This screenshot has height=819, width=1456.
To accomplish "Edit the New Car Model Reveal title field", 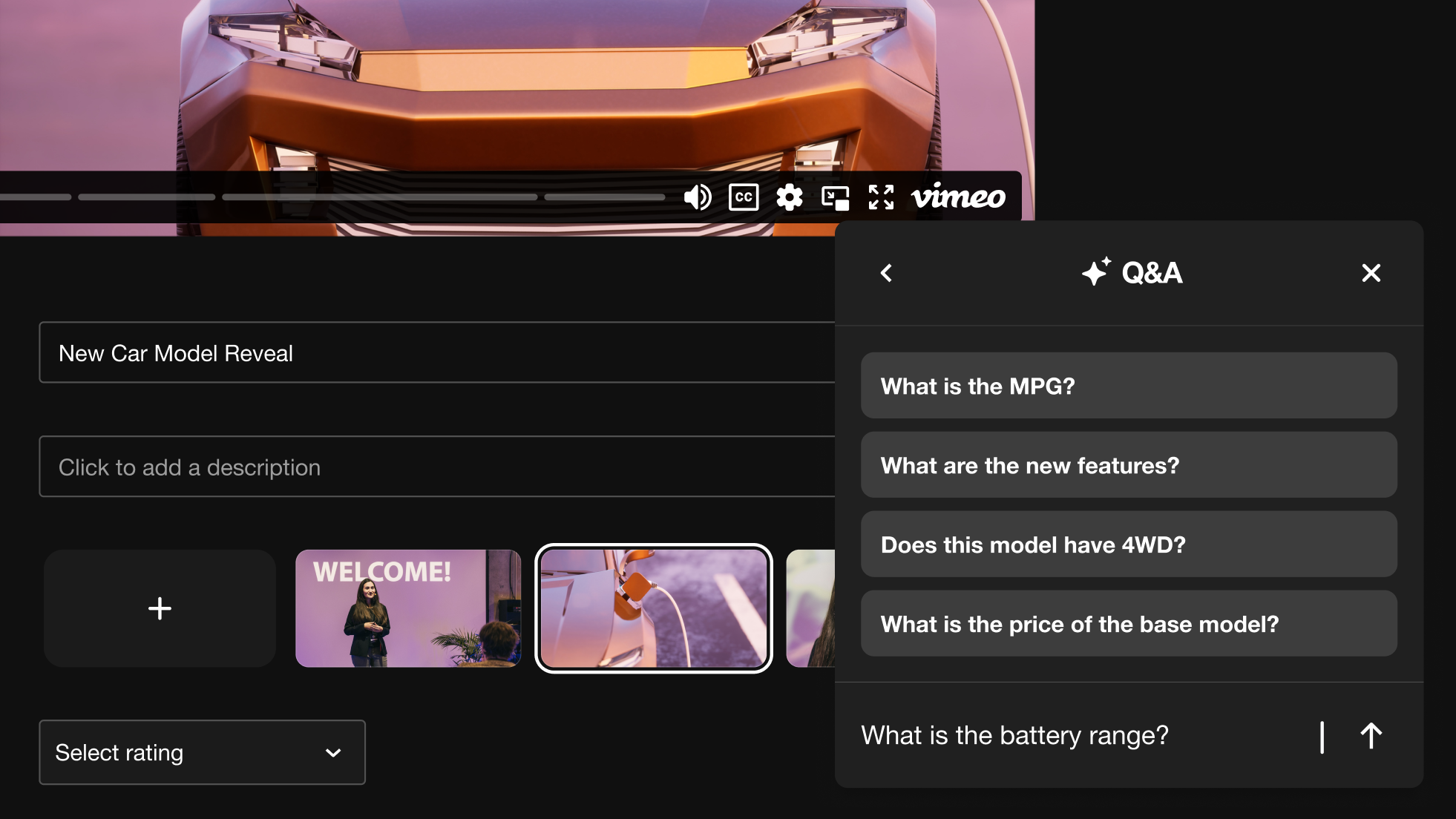I will coord(436,352).
